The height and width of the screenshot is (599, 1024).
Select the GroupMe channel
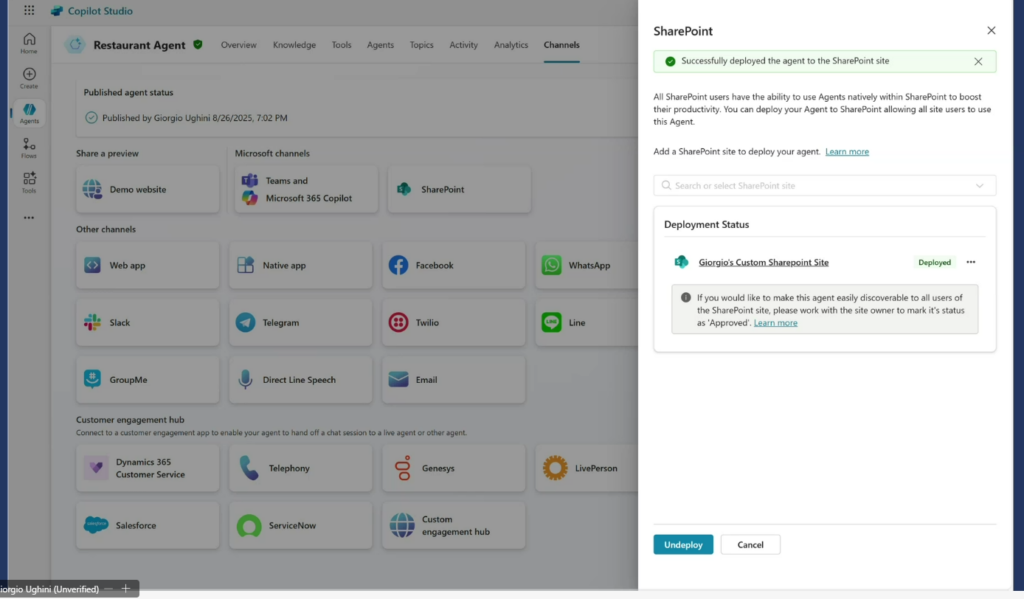148,380
